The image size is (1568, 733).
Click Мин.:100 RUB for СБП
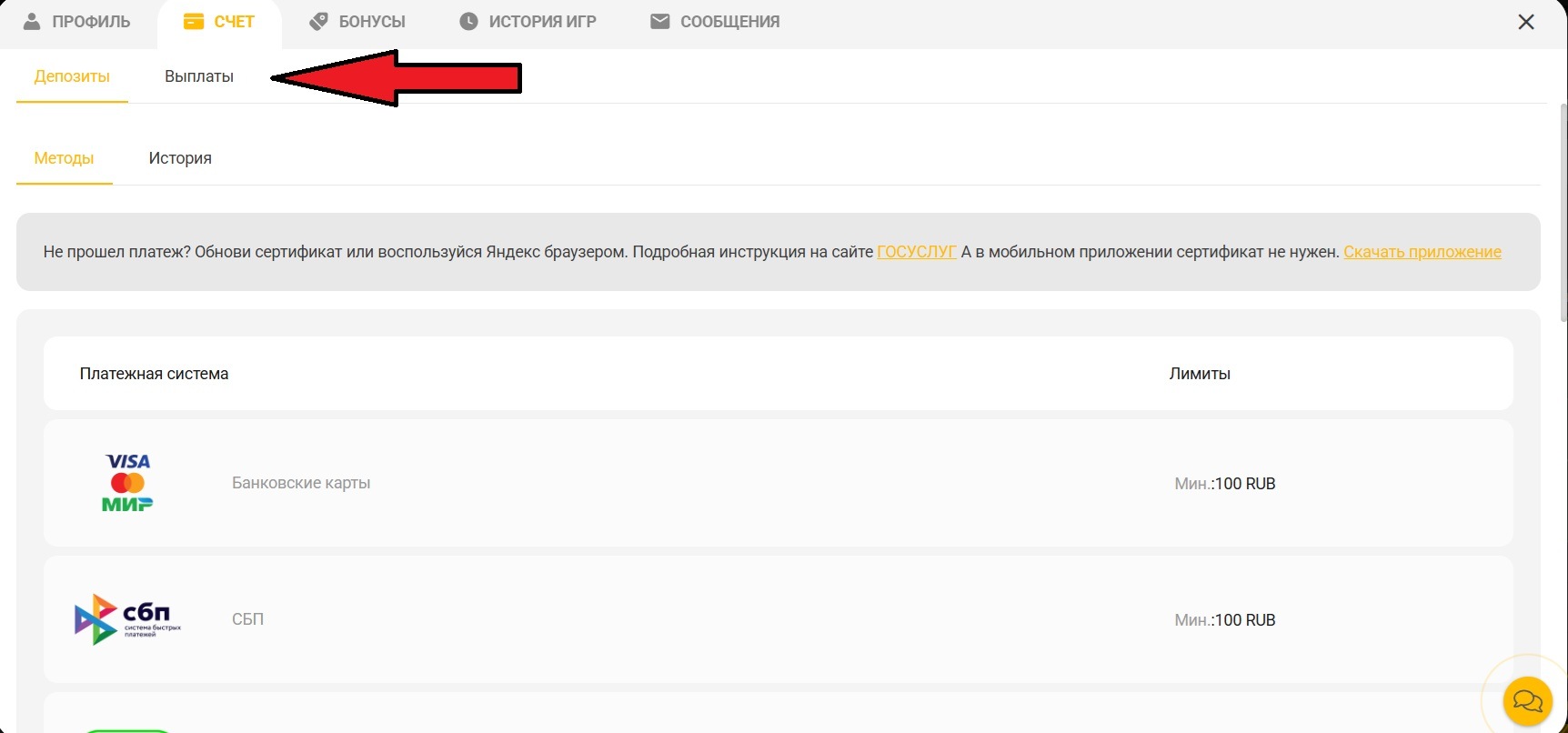click(1225, 620)
